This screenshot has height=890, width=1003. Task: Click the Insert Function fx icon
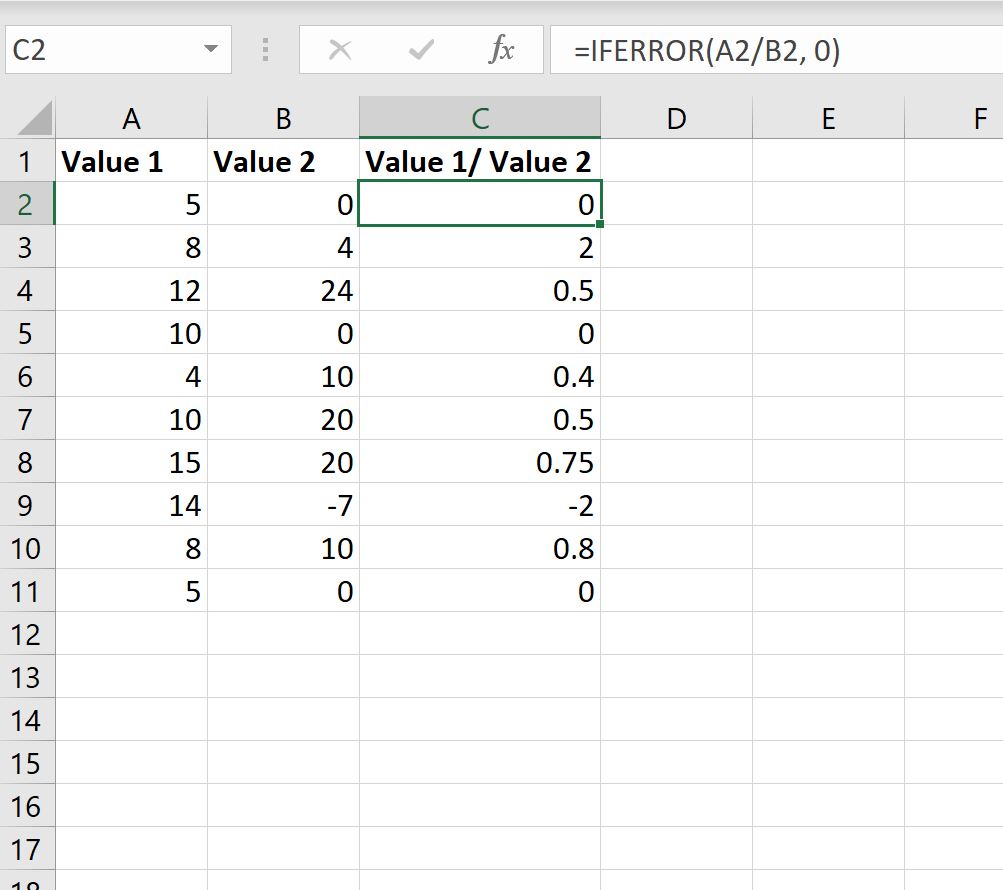tap(501, 50)
